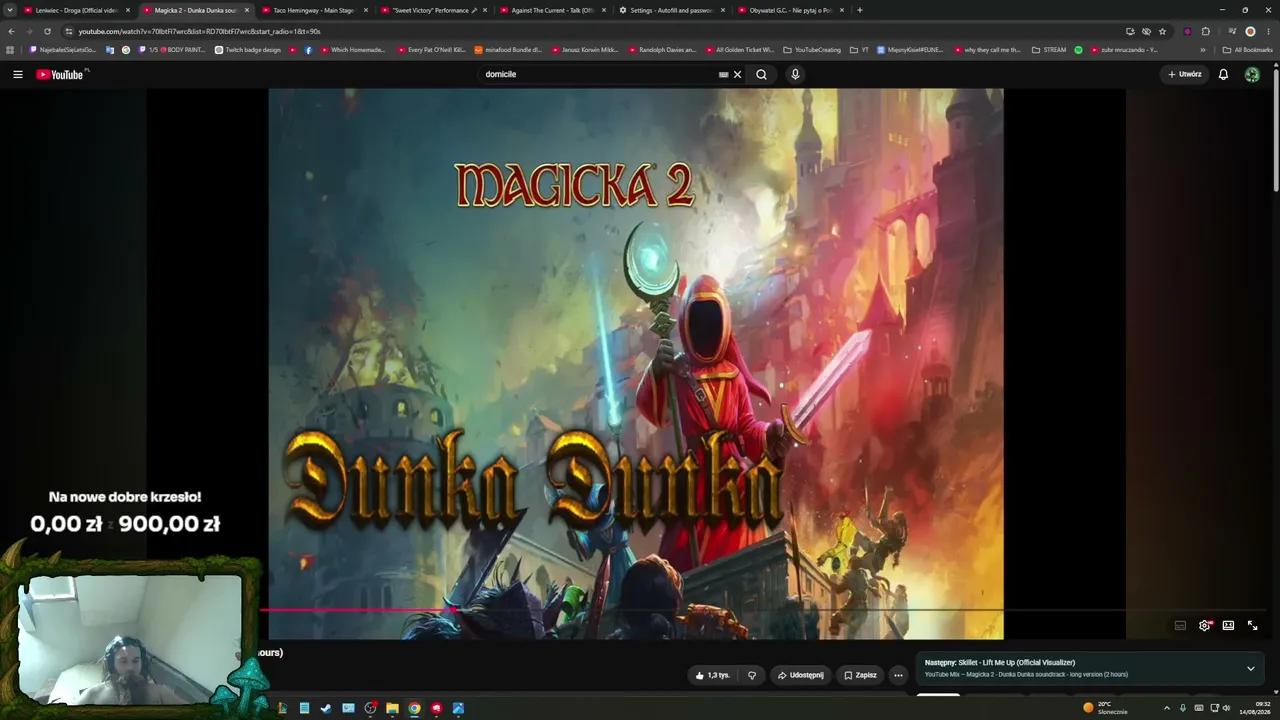Image resolution: width=1280 pixels, height=720 pixels.
Task: Switch the player to theater mode
Action: pyautogui.click(x=1228, y=626)
